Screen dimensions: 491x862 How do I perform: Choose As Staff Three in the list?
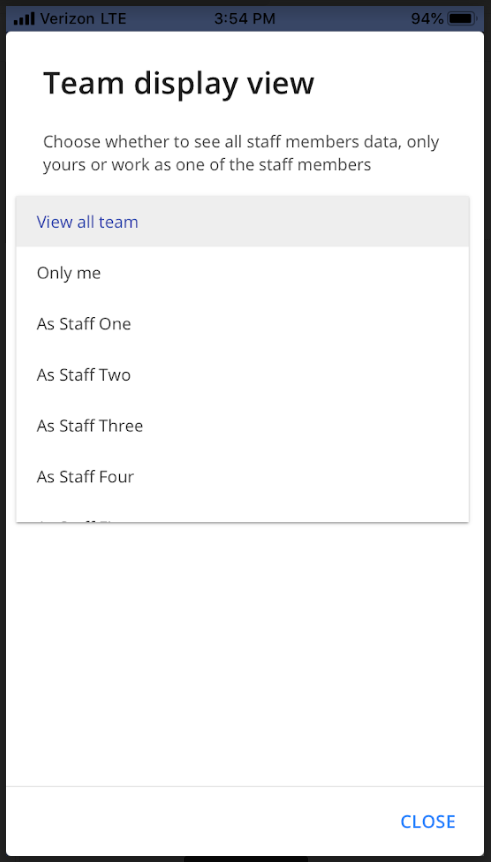(242, 426)
